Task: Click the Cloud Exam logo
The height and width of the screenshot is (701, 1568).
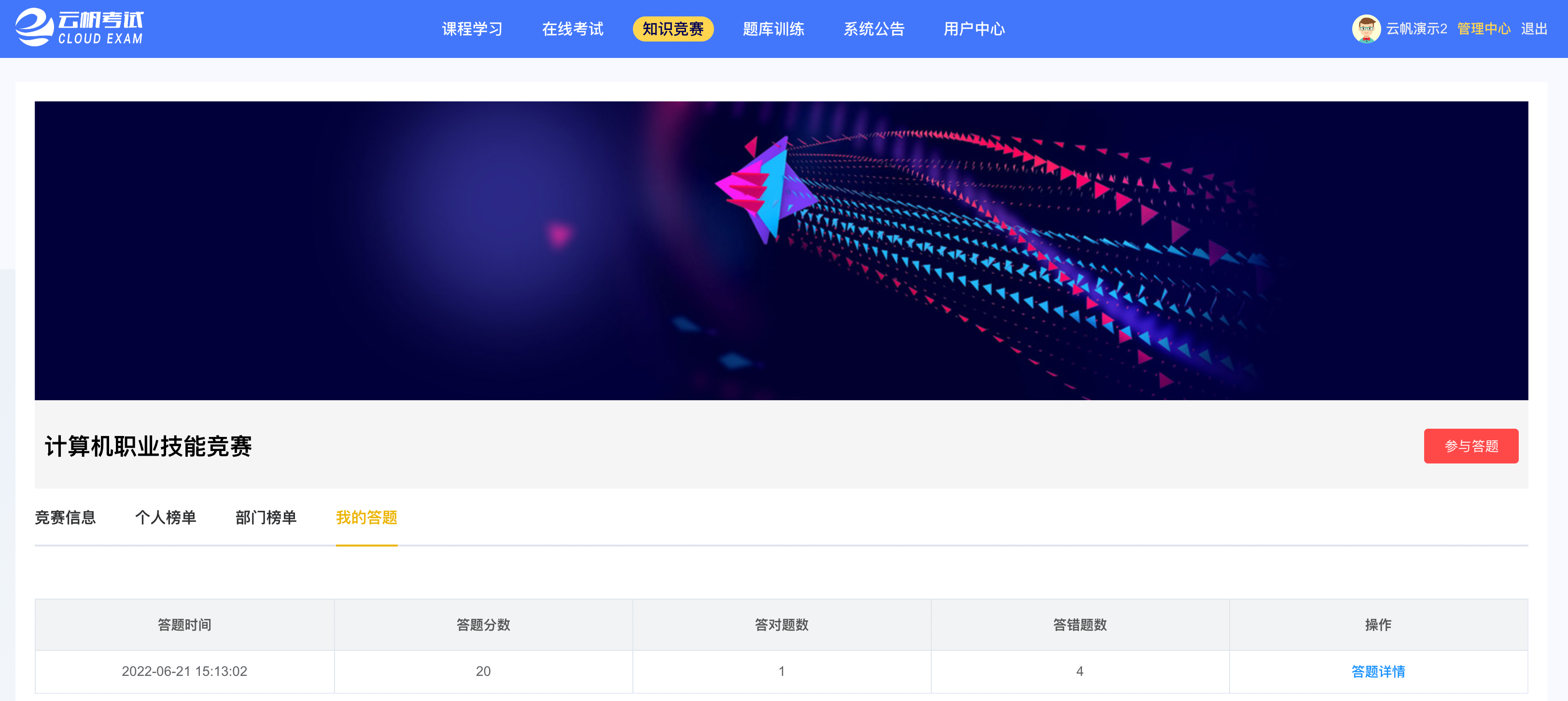Action: coord(79,28)
